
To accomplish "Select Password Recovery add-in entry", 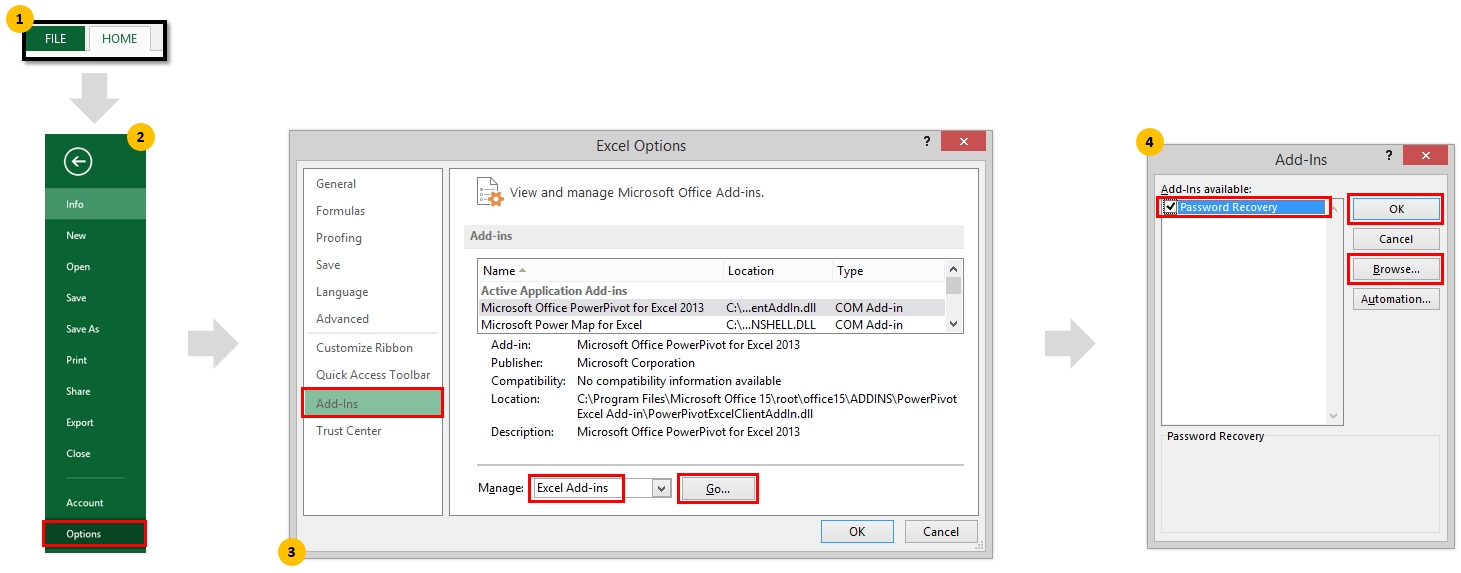I will coord(1245,207).
